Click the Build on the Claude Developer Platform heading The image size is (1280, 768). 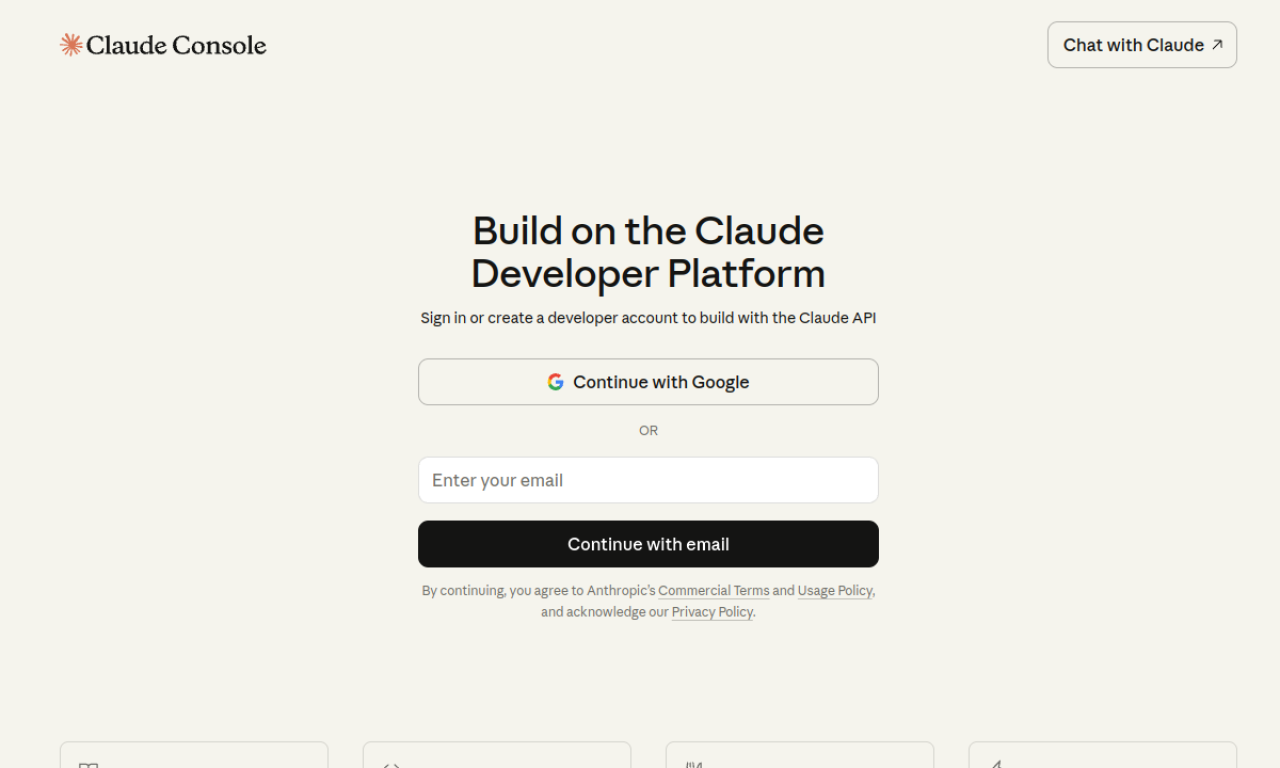(648, 252)
